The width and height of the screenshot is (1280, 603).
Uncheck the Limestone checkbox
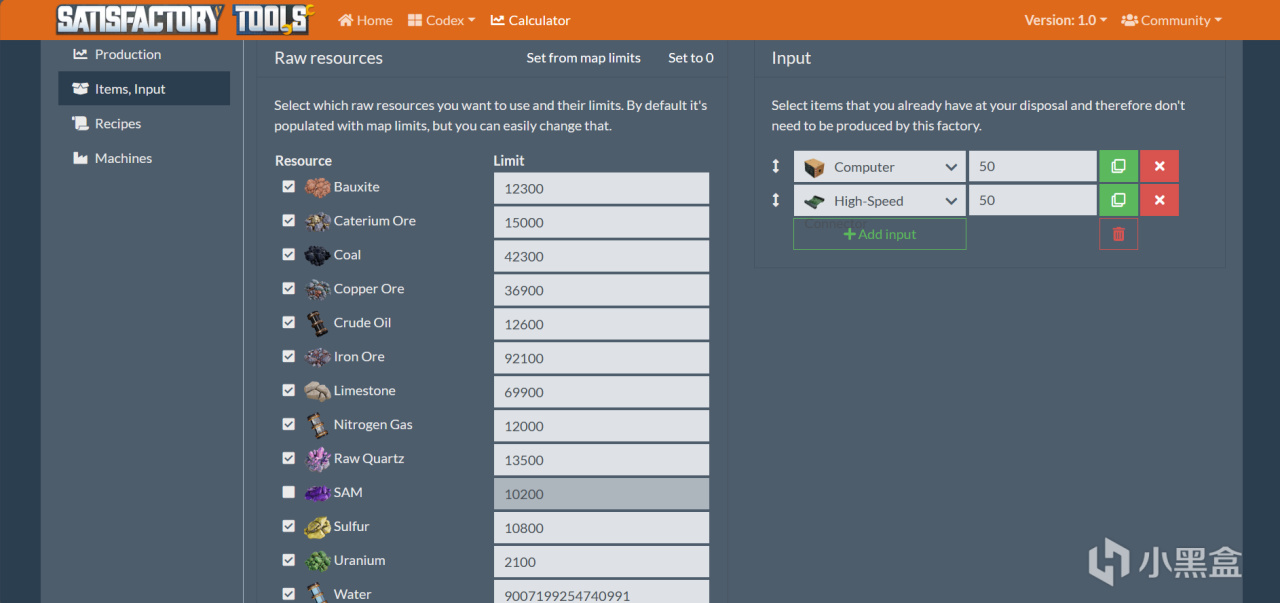coord(289,391)
